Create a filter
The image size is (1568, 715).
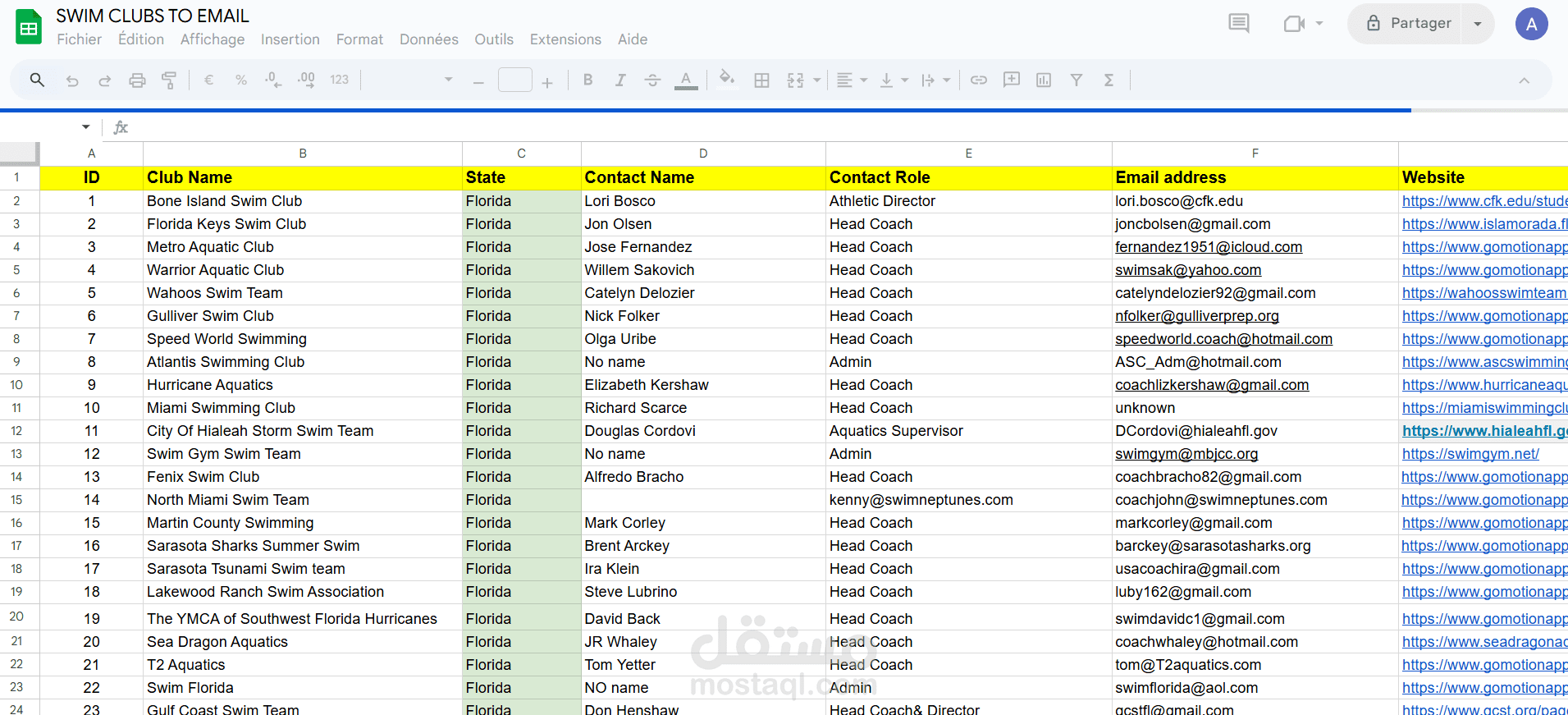coord(1077,80)
